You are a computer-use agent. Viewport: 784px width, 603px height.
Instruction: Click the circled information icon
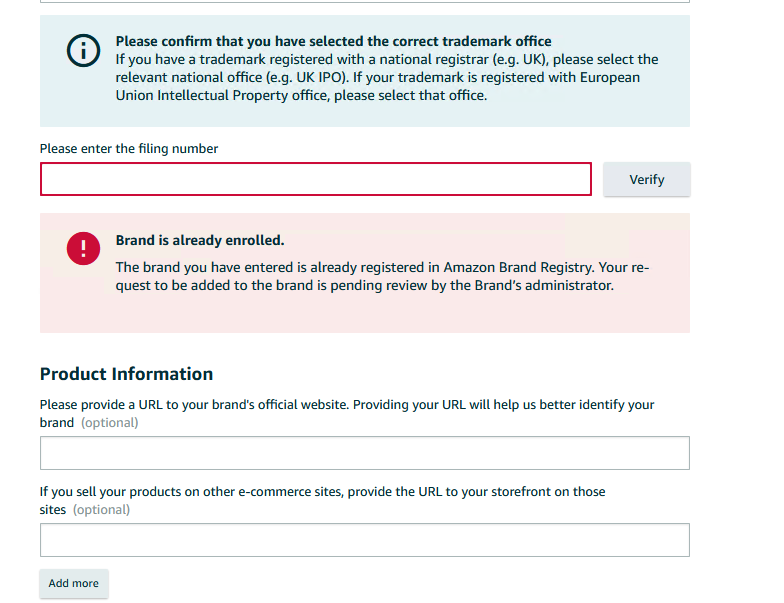click(x=83, y=50)
